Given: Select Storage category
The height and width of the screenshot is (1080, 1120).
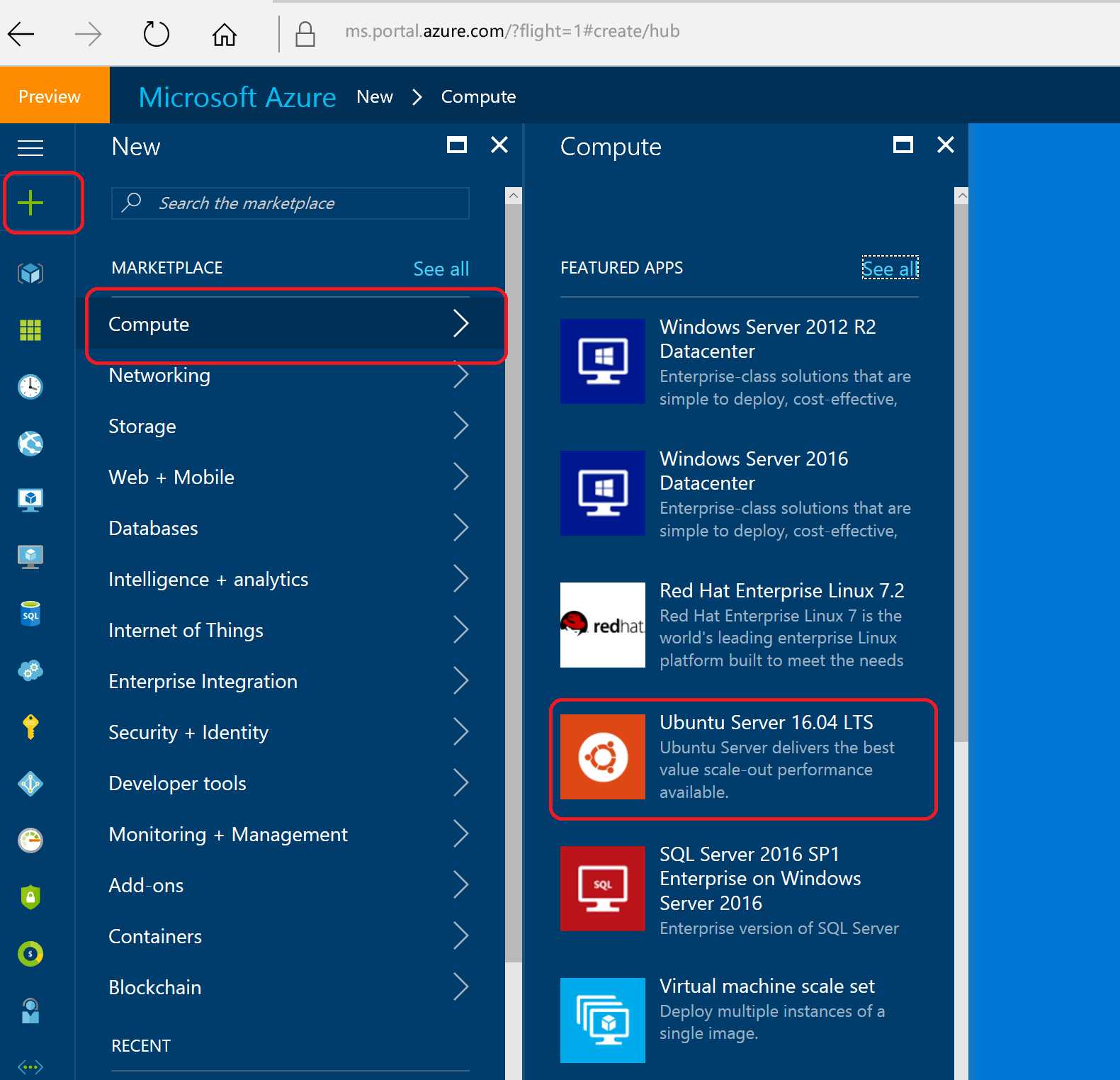Looking at the screenshot, I should pyautogui.click(x=289, y=426).
